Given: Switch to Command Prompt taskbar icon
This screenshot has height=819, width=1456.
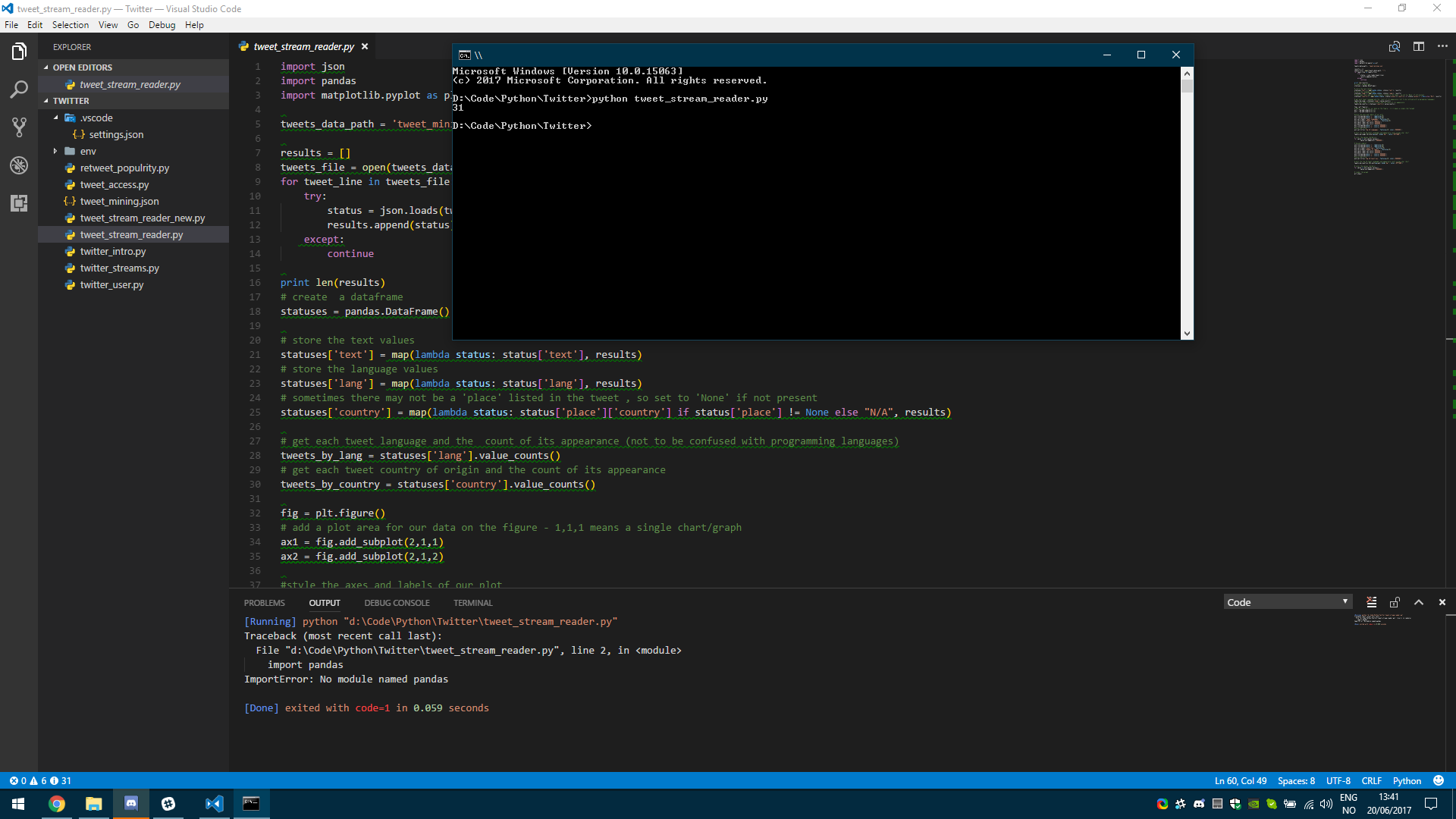Looking at the screenshot, I should (251, 804).
